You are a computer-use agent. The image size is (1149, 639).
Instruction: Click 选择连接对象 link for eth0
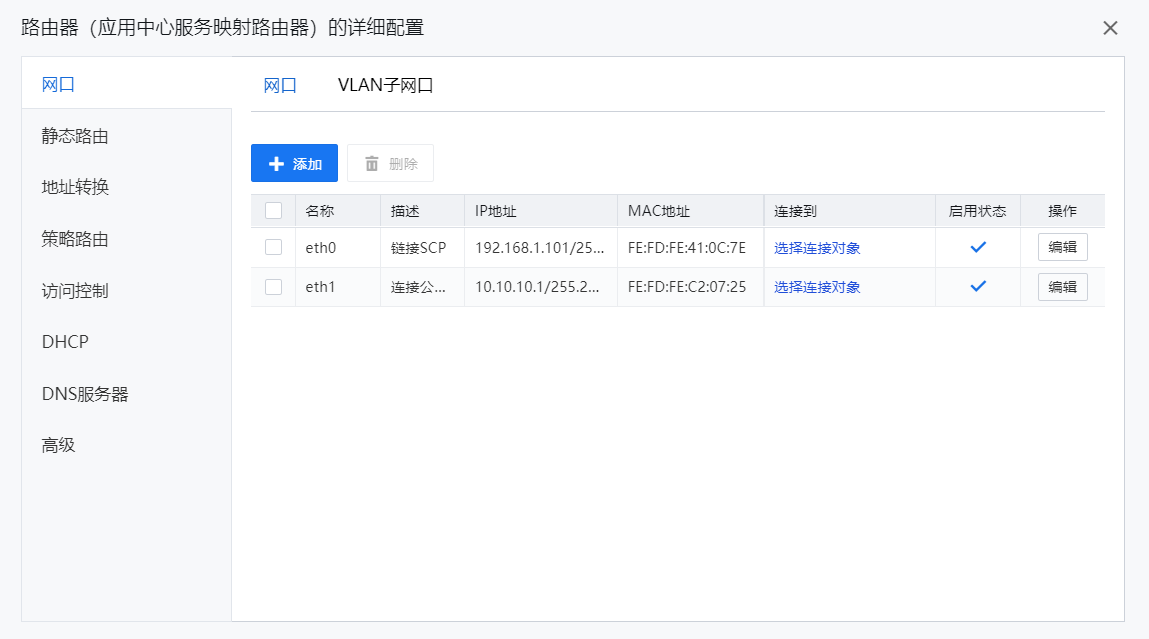click(x=817, y=248)
